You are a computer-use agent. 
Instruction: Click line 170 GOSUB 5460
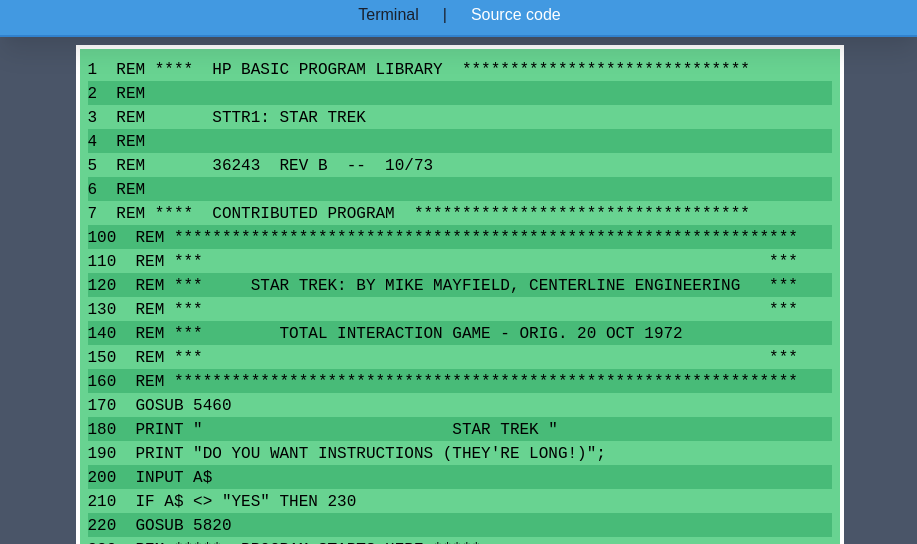[x=460, y=405]
